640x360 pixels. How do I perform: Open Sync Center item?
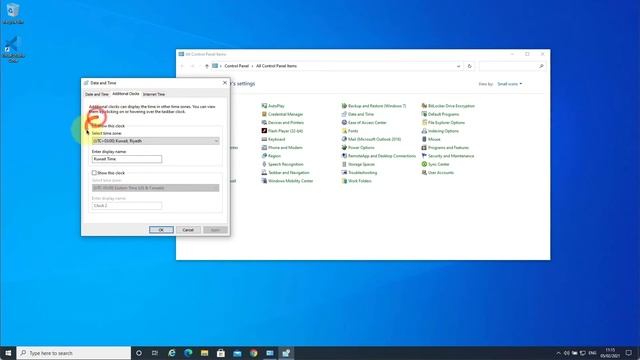coord(436,164)
